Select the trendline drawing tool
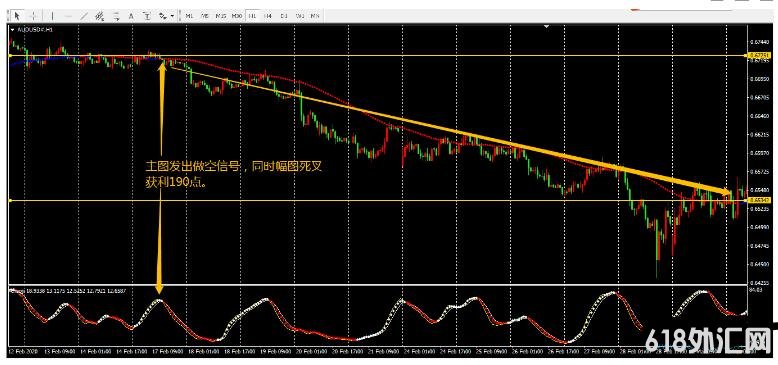Viewport: 778px width, 365px height. [84, 16]
